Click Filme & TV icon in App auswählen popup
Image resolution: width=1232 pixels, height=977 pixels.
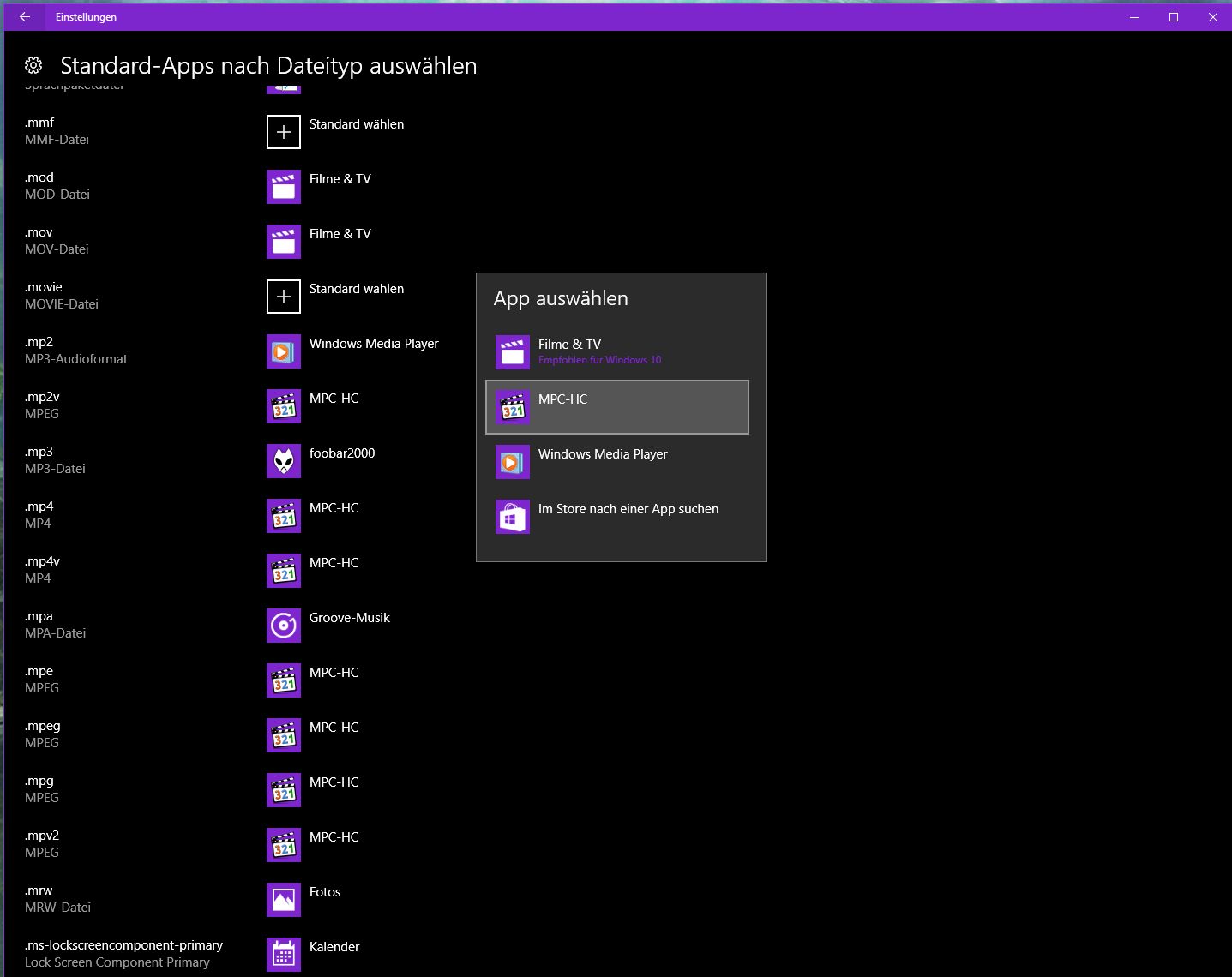513,352
